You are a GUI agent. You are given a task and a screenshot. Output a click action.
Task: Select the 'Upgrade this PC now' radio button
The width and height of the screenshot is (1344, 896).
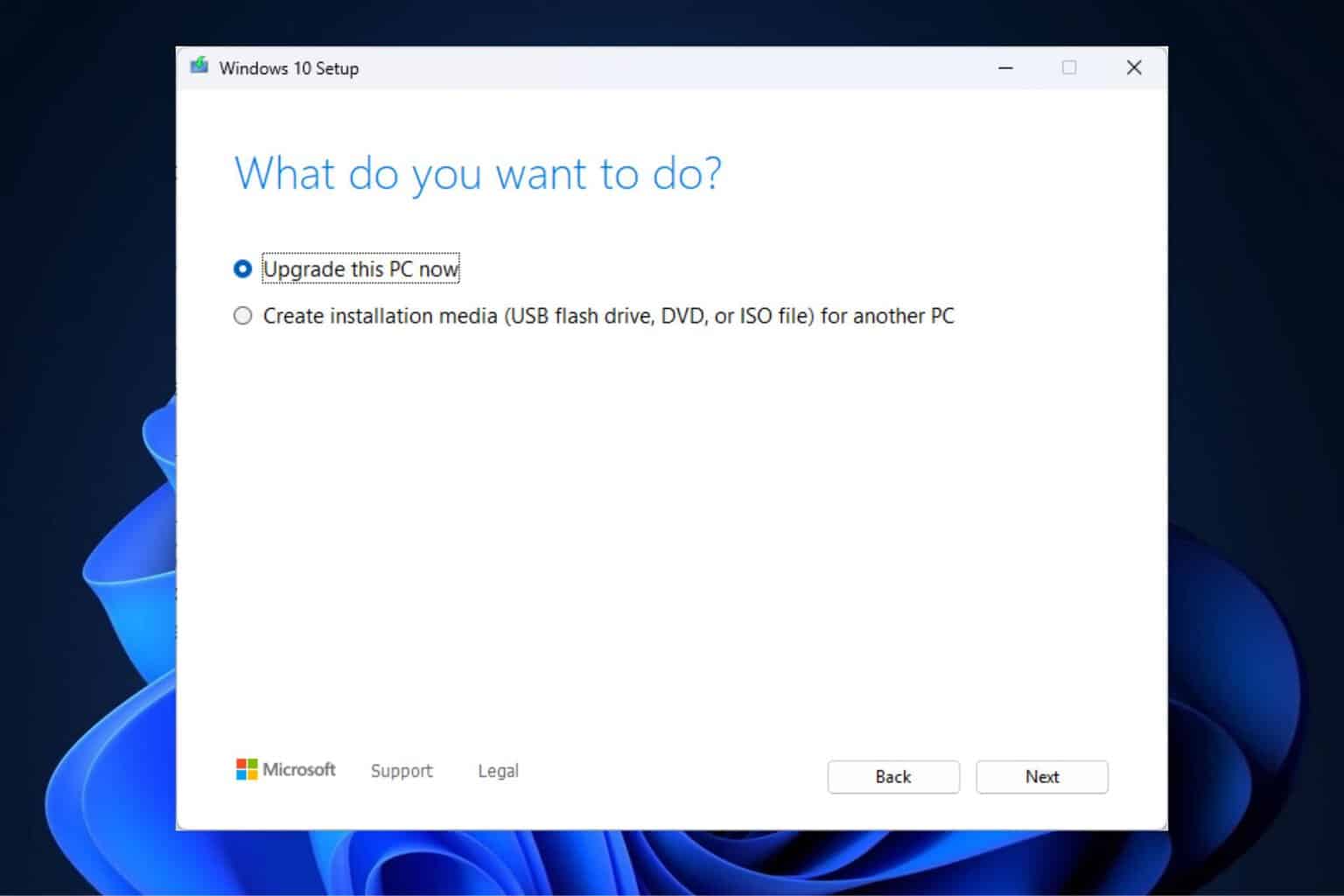pyautogui.click(x=243, y=269)
